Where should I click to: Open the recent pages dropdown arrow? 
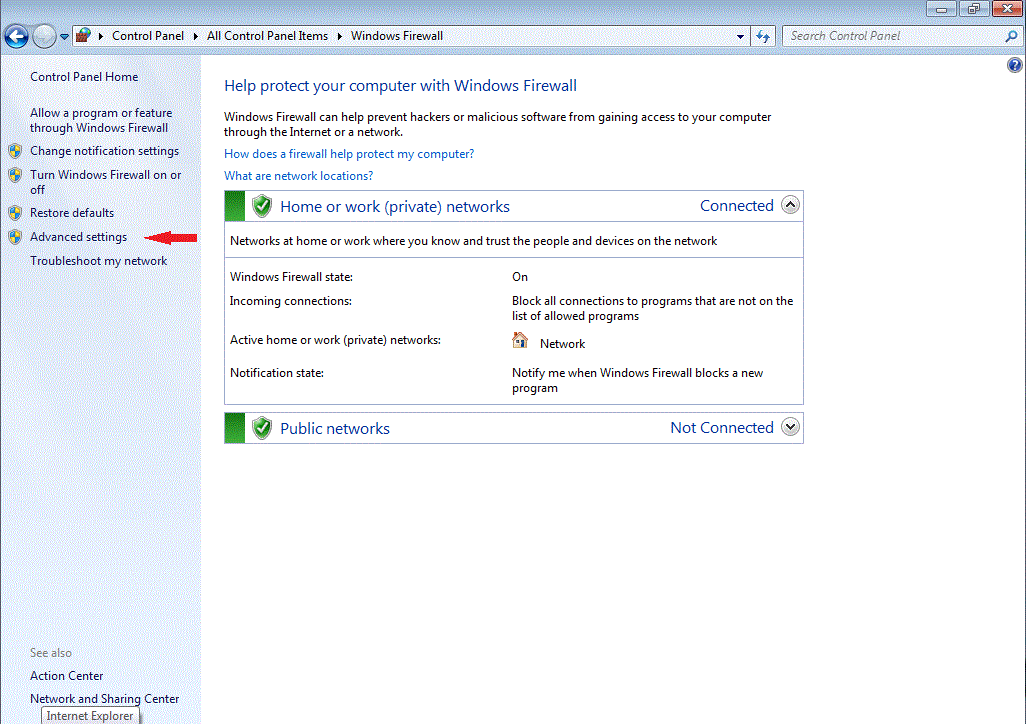click(64, 37)
